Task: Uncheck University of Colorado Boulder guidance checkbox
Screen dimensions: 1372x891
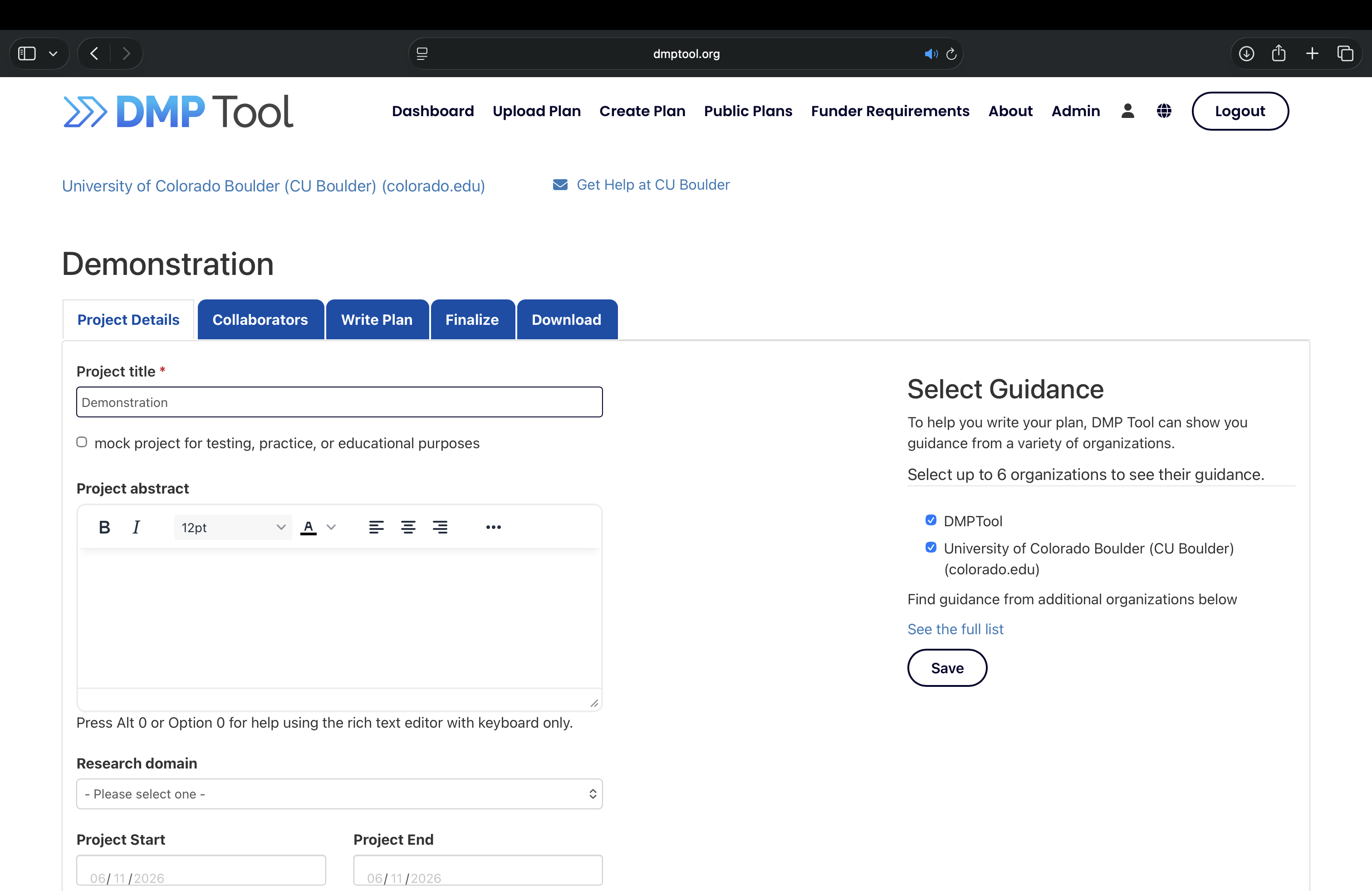Action: click(x=931, y=547)
